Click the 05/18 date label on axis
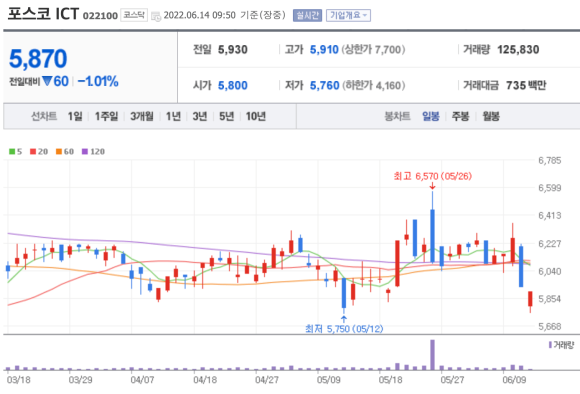580x394 pixels. [x=390, y=380]
